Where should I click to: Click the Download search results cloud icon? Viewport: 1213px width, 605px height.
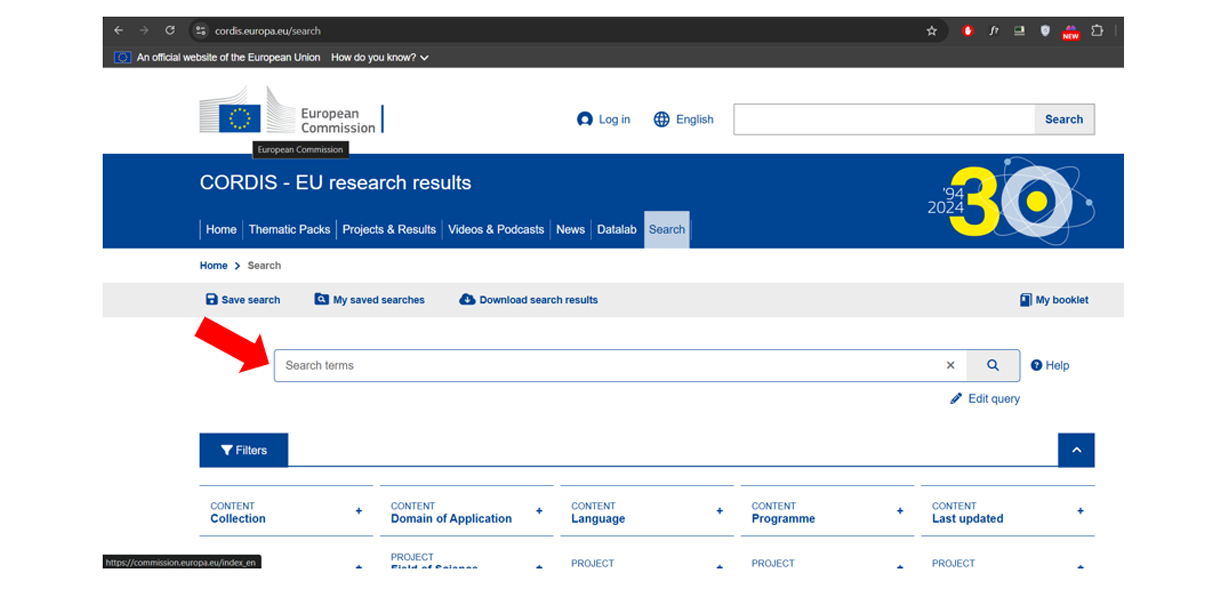coord(467,299)
